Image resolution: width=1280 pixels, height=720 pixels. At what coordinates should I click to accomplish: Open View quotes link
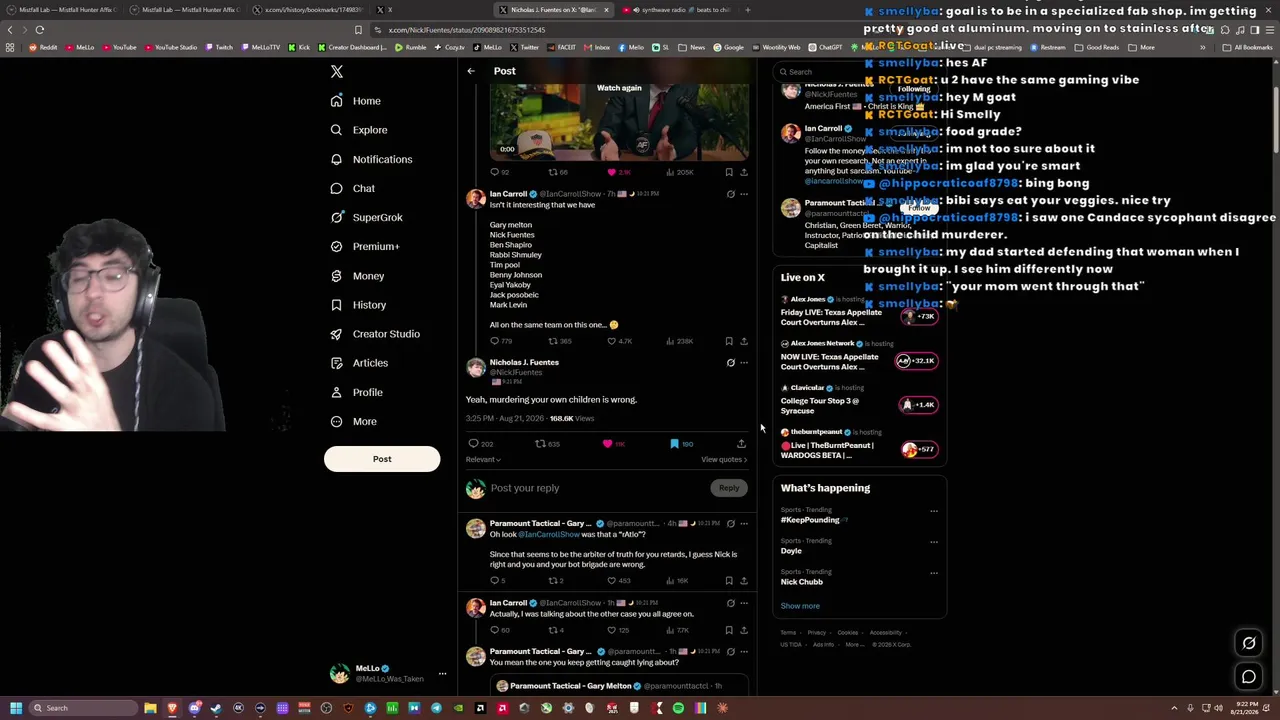723,460
